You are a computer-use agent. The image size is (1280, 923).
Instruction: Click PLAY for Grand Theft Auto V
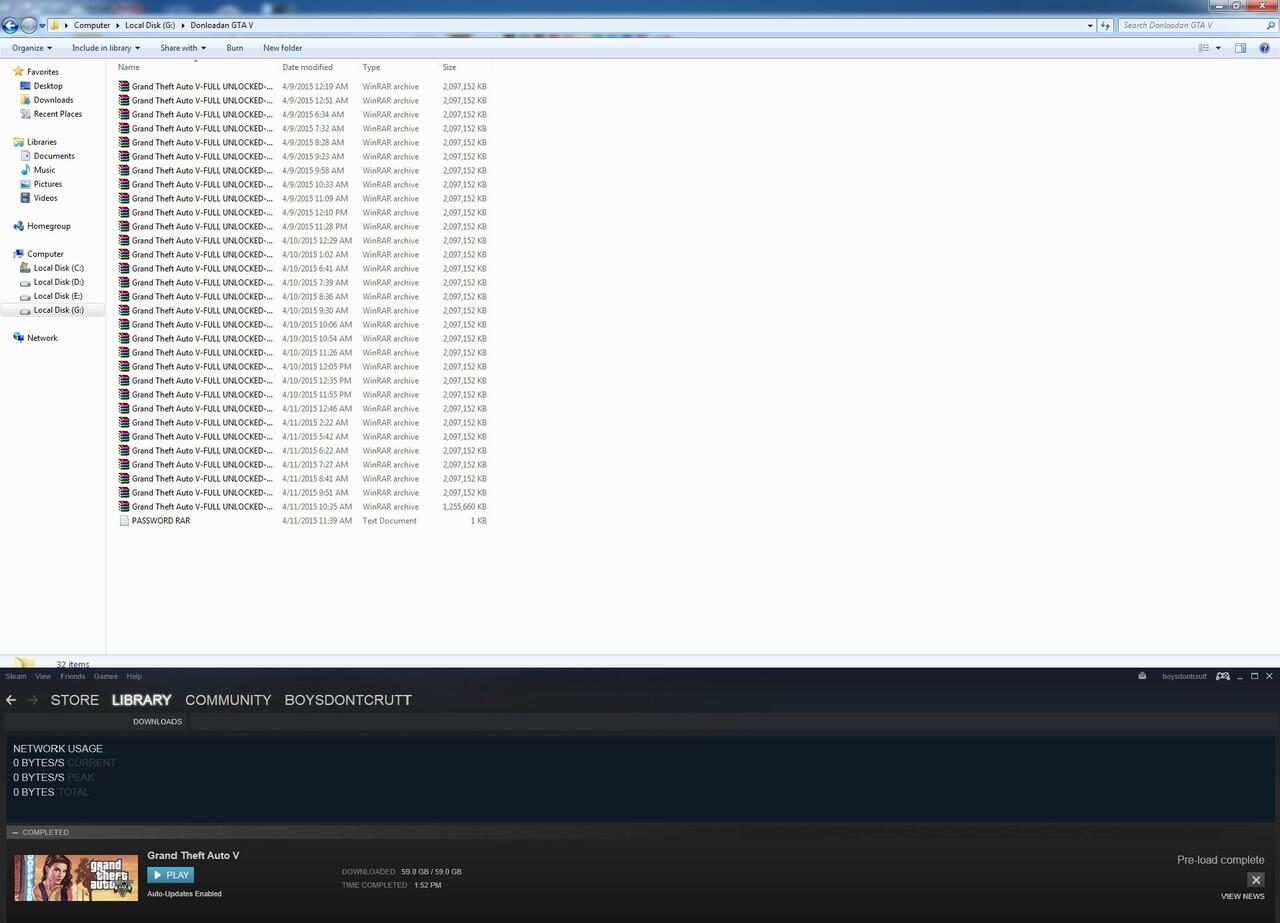[170, 875]
